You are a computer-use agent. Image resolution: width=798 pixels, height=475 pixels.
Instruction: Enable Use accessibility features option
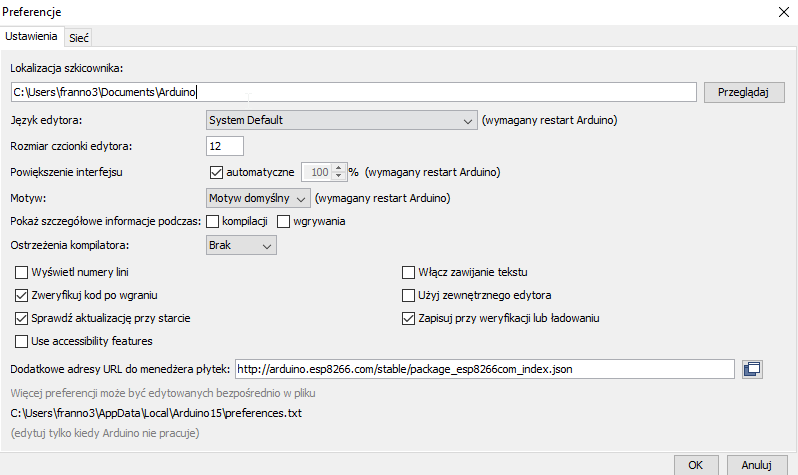click(x=22, y=342)
